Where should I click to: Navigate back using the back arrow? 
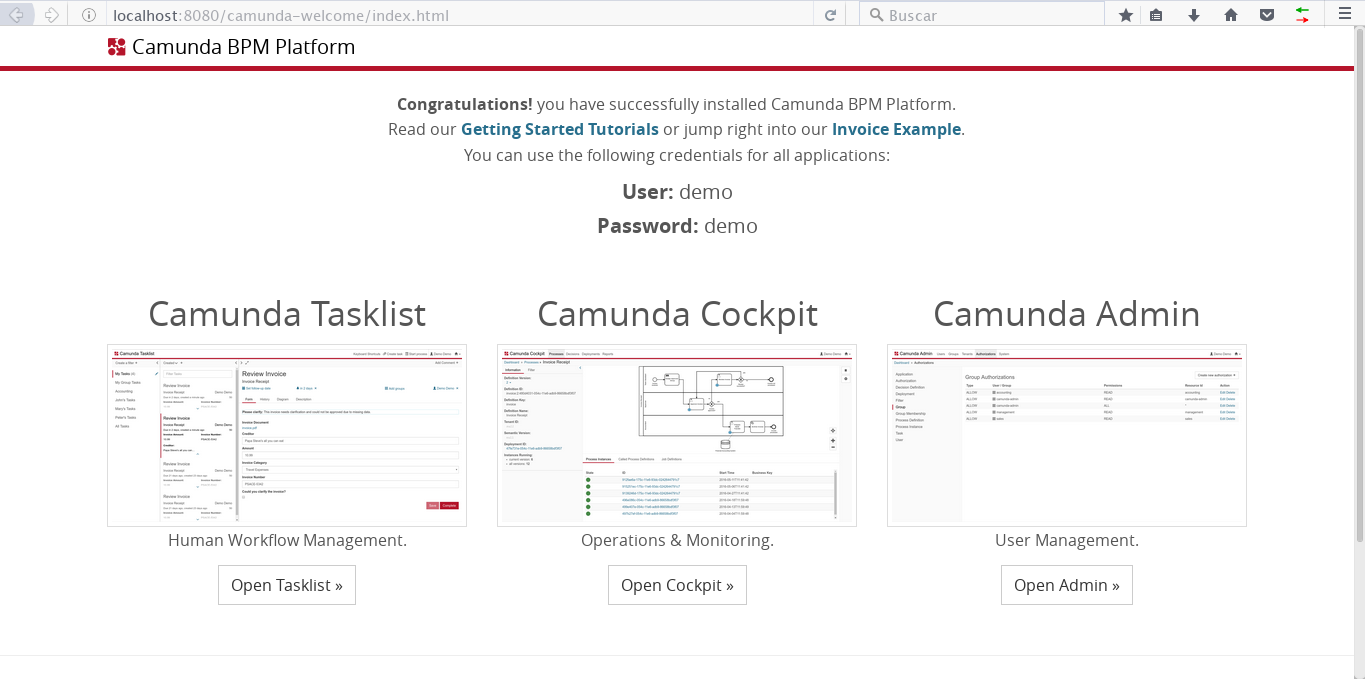17,14
